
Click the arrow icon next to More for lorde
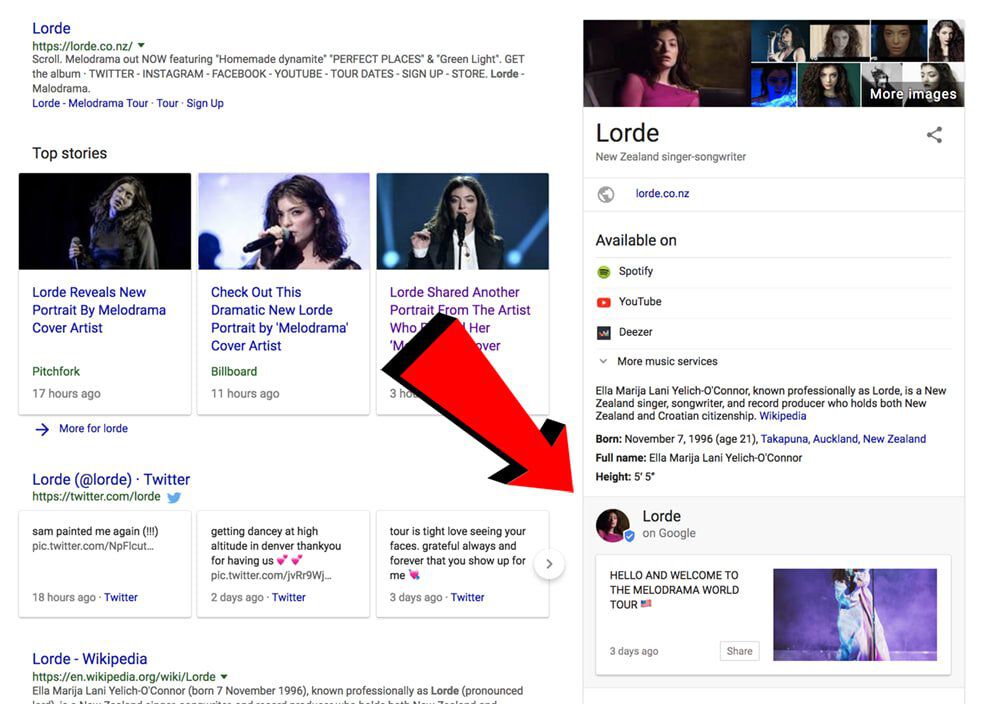pos(42,429)
